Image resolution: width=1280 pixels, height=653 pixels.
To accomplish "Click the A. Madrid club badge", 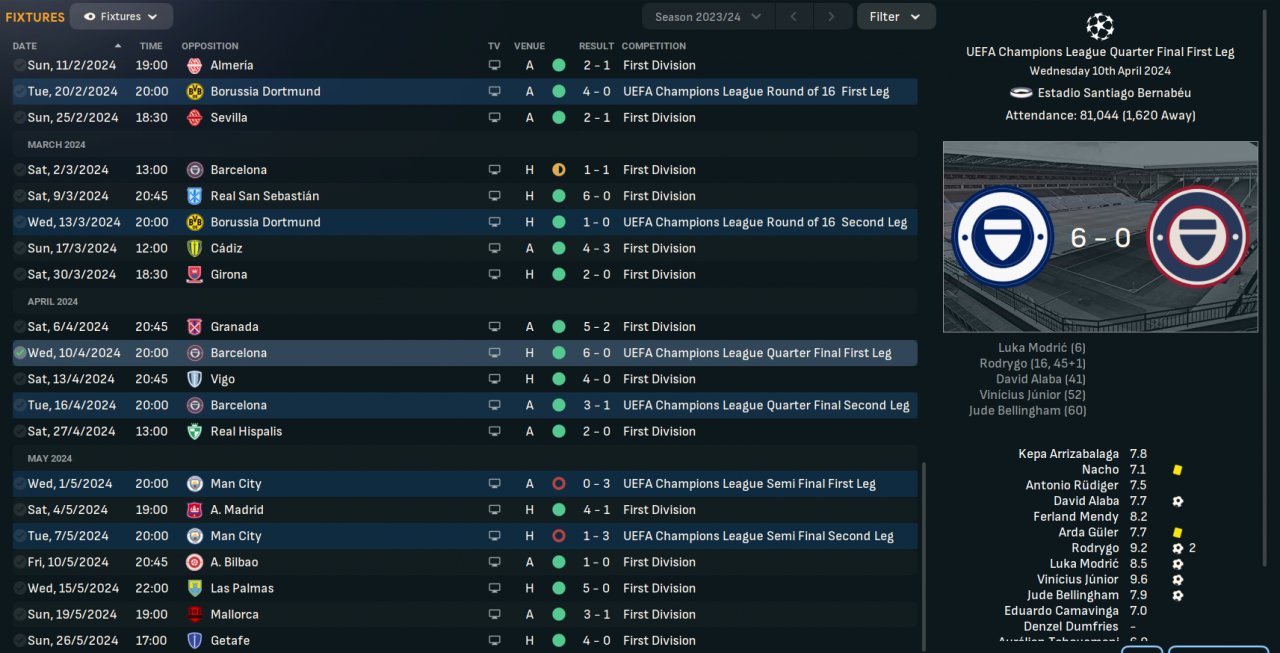I will [x=195, y=509].
